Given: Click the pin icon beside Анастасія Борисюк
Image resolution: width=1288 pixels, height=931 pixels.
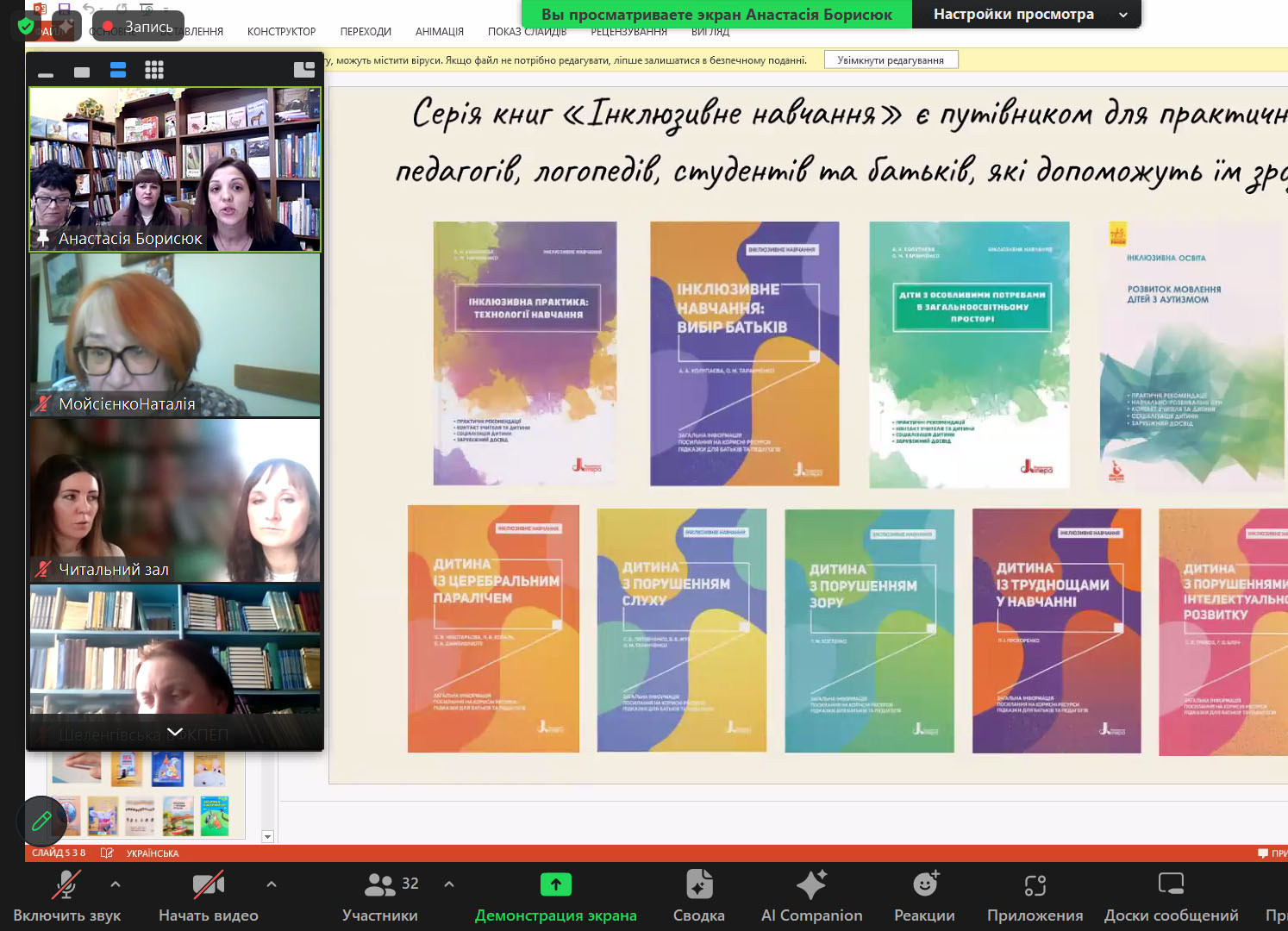Looking at the screenshot, I should (x=42, y=238).
